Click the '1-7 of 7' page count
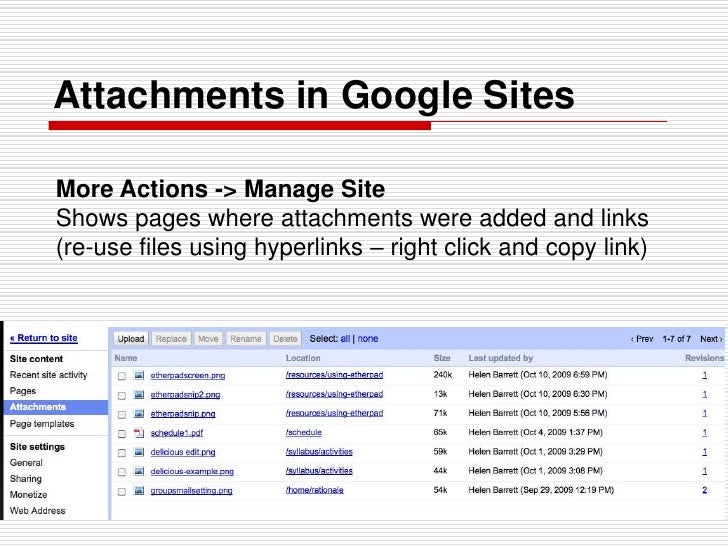This screenshot has height=546, width=728. click(x=676, y=339)
